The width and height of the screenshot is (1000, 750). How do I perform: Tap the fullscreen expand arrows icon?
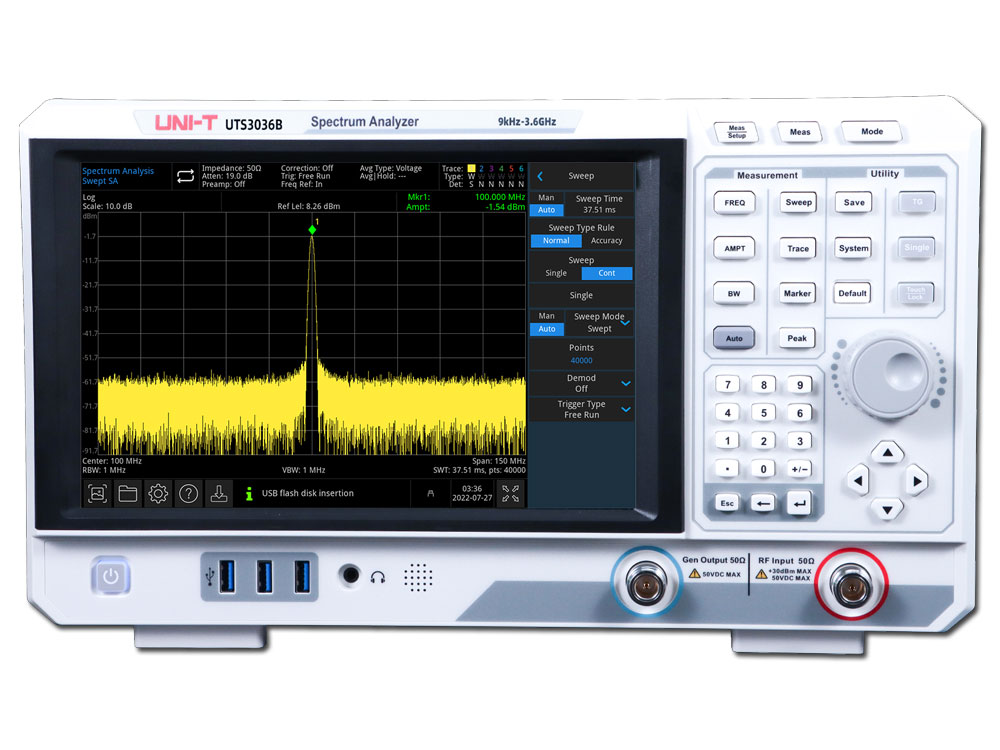pos(510,494)
